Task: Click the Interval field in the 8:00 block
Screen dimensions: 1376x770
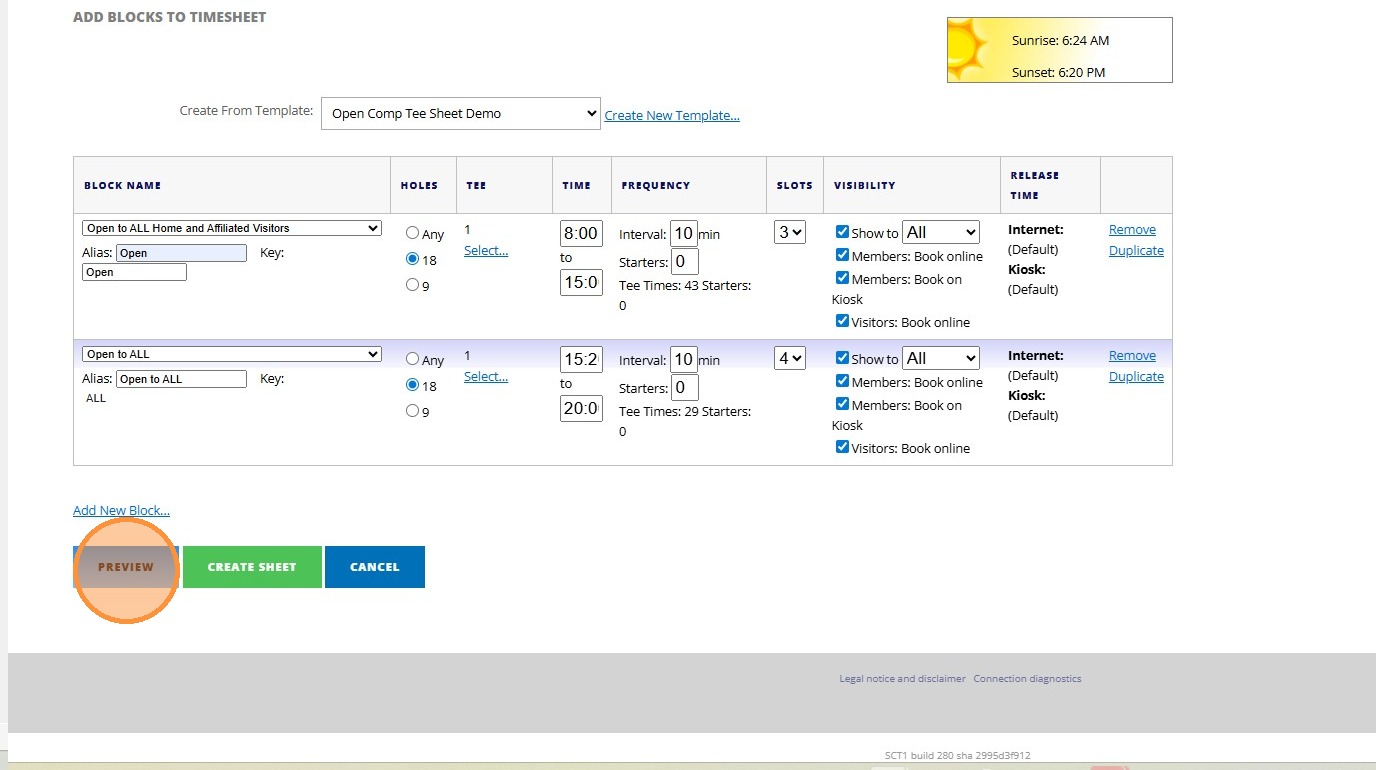Action: (684, 234)
